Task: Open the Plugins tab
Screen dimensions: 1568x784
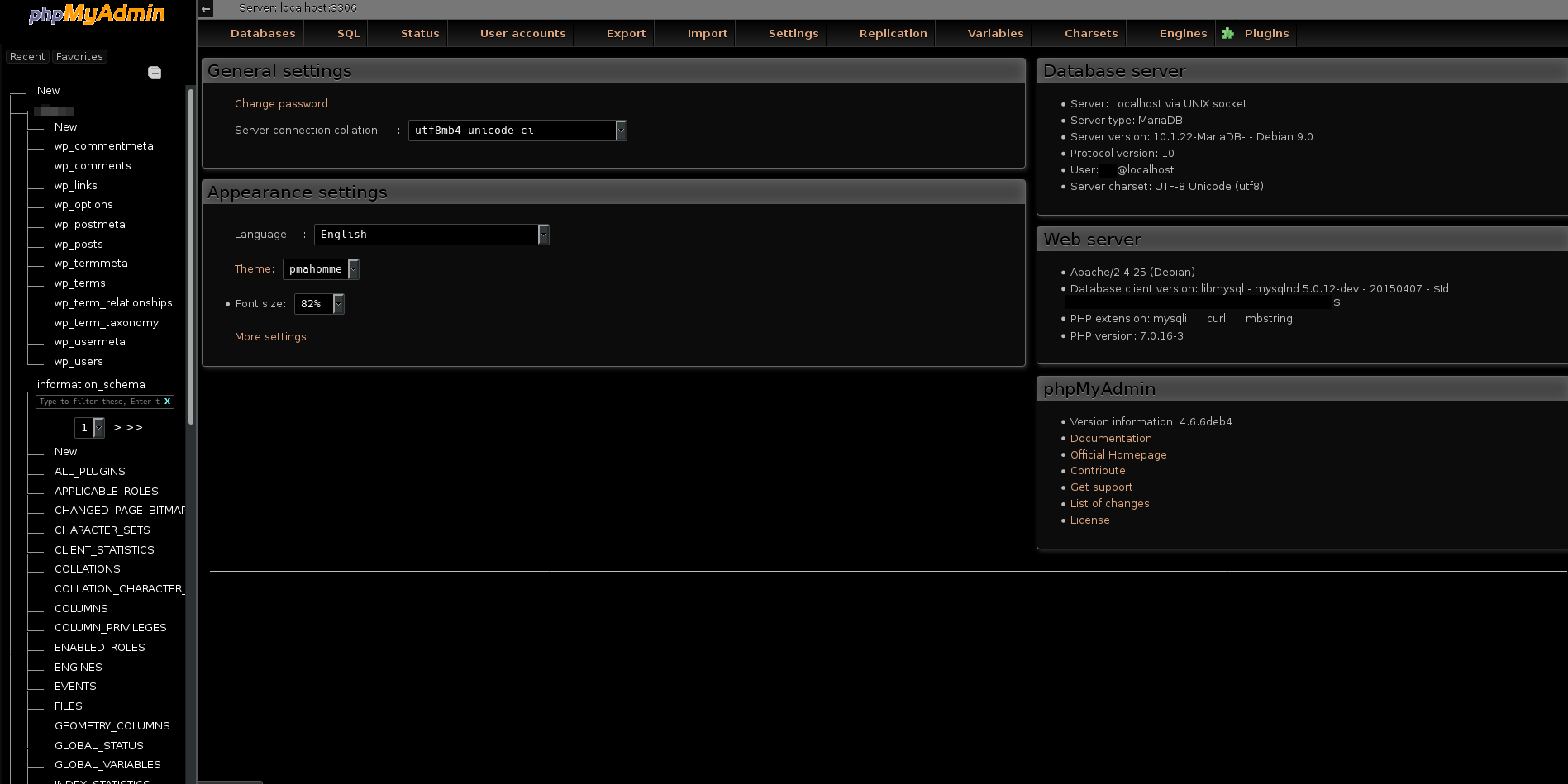Action: click(1267, 33)
